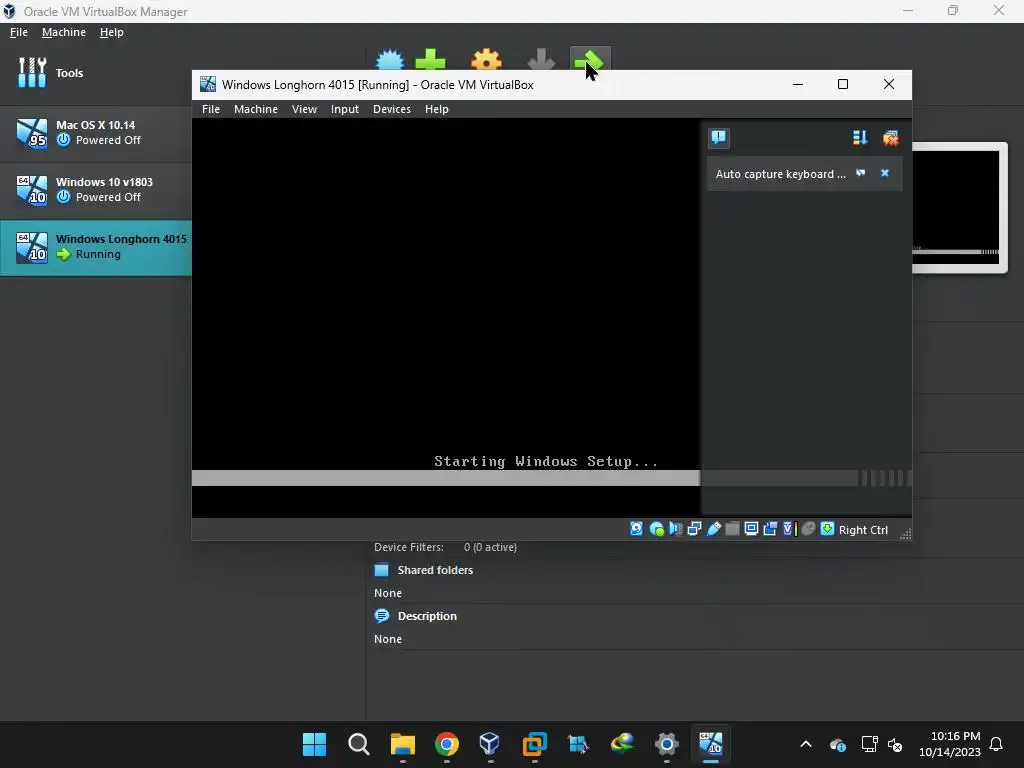Screen dimensions: 1024x768
Task: Dismiss the Auto capture keyboard notification
Action: (885, 173)
